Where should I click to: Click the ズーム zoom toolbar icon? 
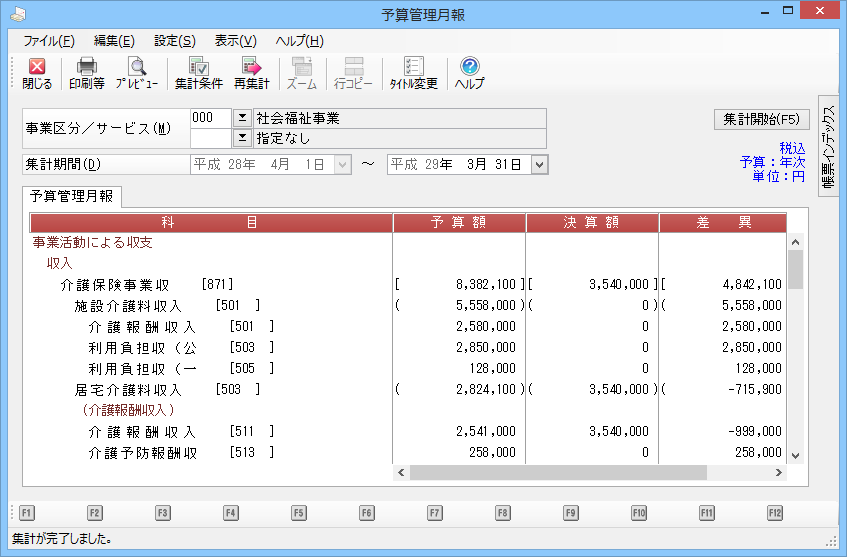(301, 73)
